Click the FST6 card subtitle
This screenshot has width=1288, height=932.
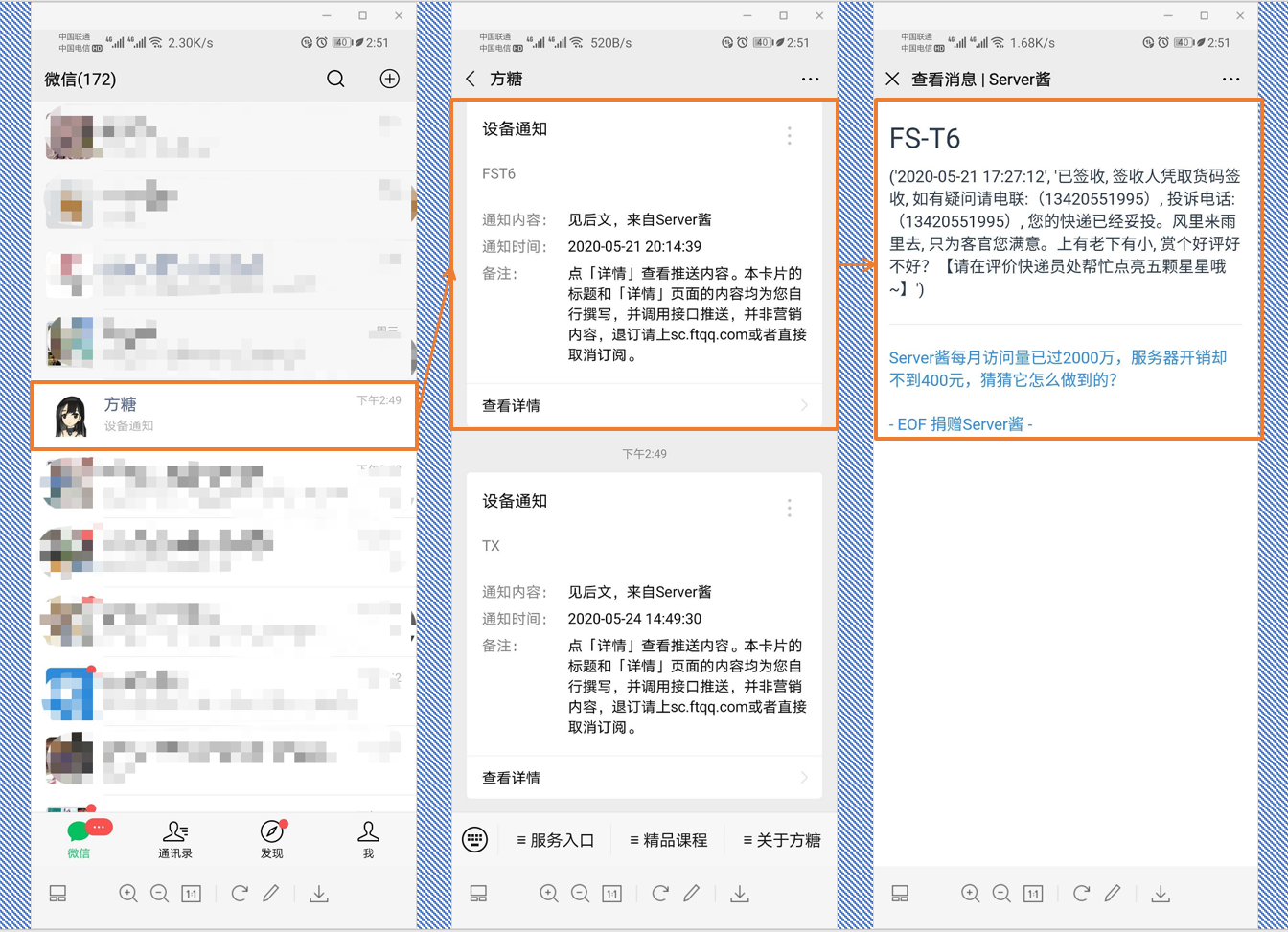pyautogui.click(x=498, y=173)
